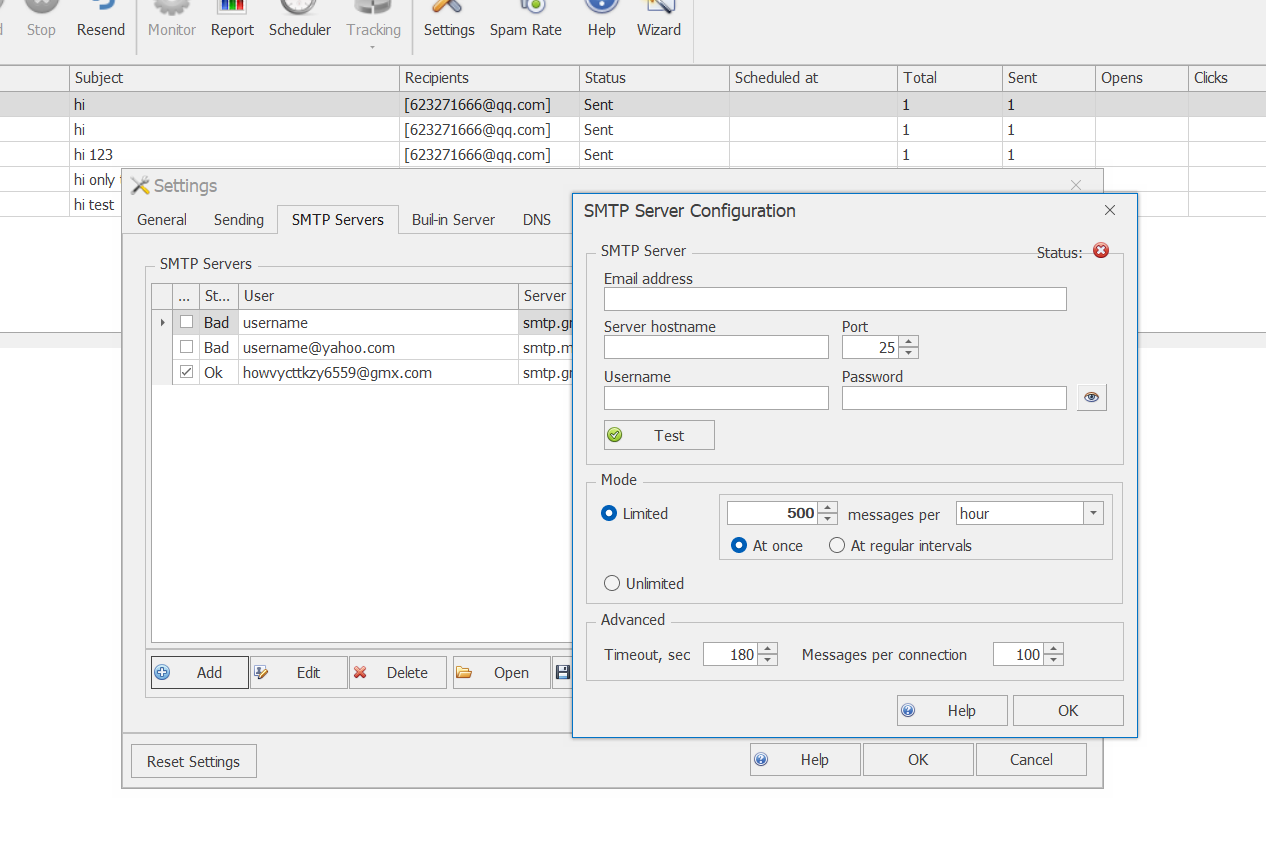1266x858 pixels.
Task: Uncheck the howvycttkzy6559@gmx.com server checkbox
Action: [x=186, y=372]
